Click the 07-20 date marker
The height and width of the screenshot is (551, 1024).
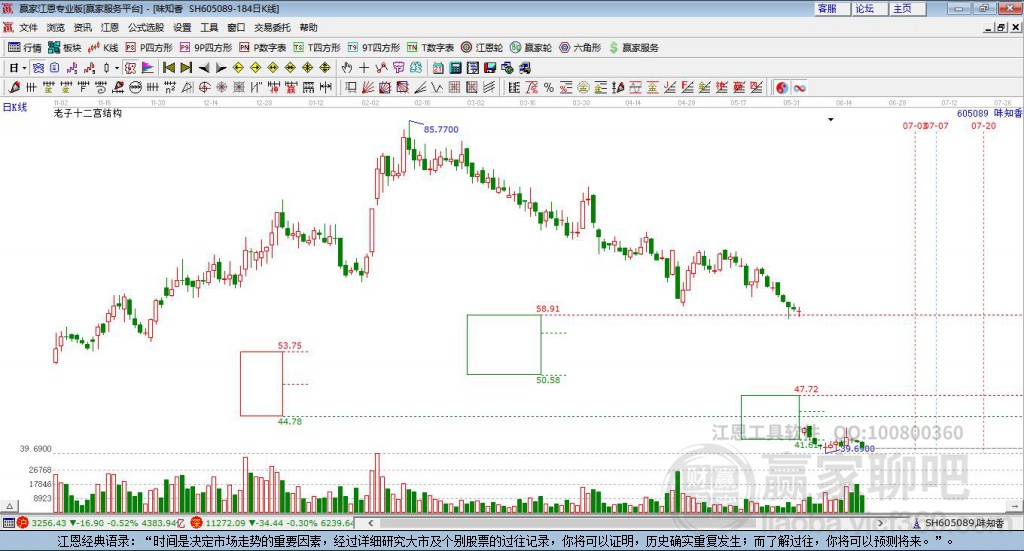(x=984, y=126)
